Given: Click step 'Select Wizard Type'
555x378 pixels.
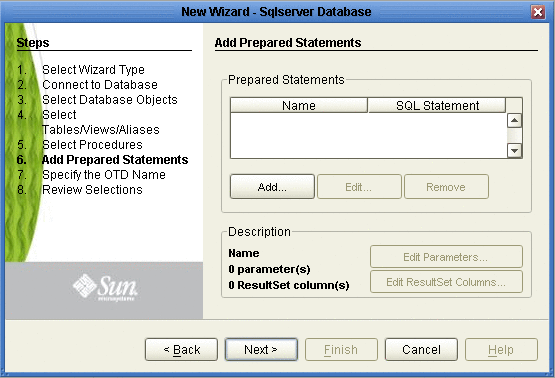Looking at the screenshot, I should (x=93, y=70).
